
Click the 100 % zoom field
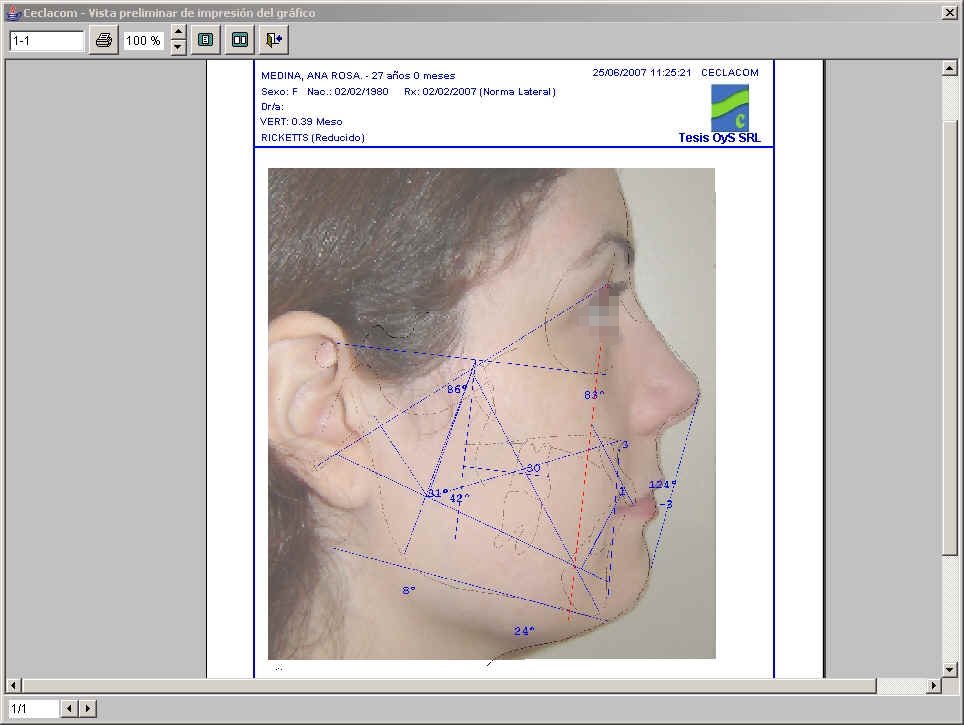coord(143,41)
